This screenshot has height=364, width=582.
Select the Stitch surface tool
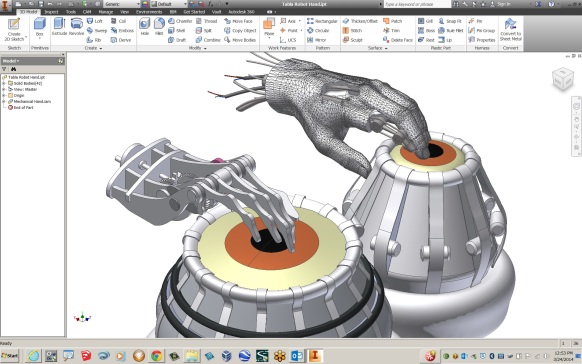coord(352,30)
